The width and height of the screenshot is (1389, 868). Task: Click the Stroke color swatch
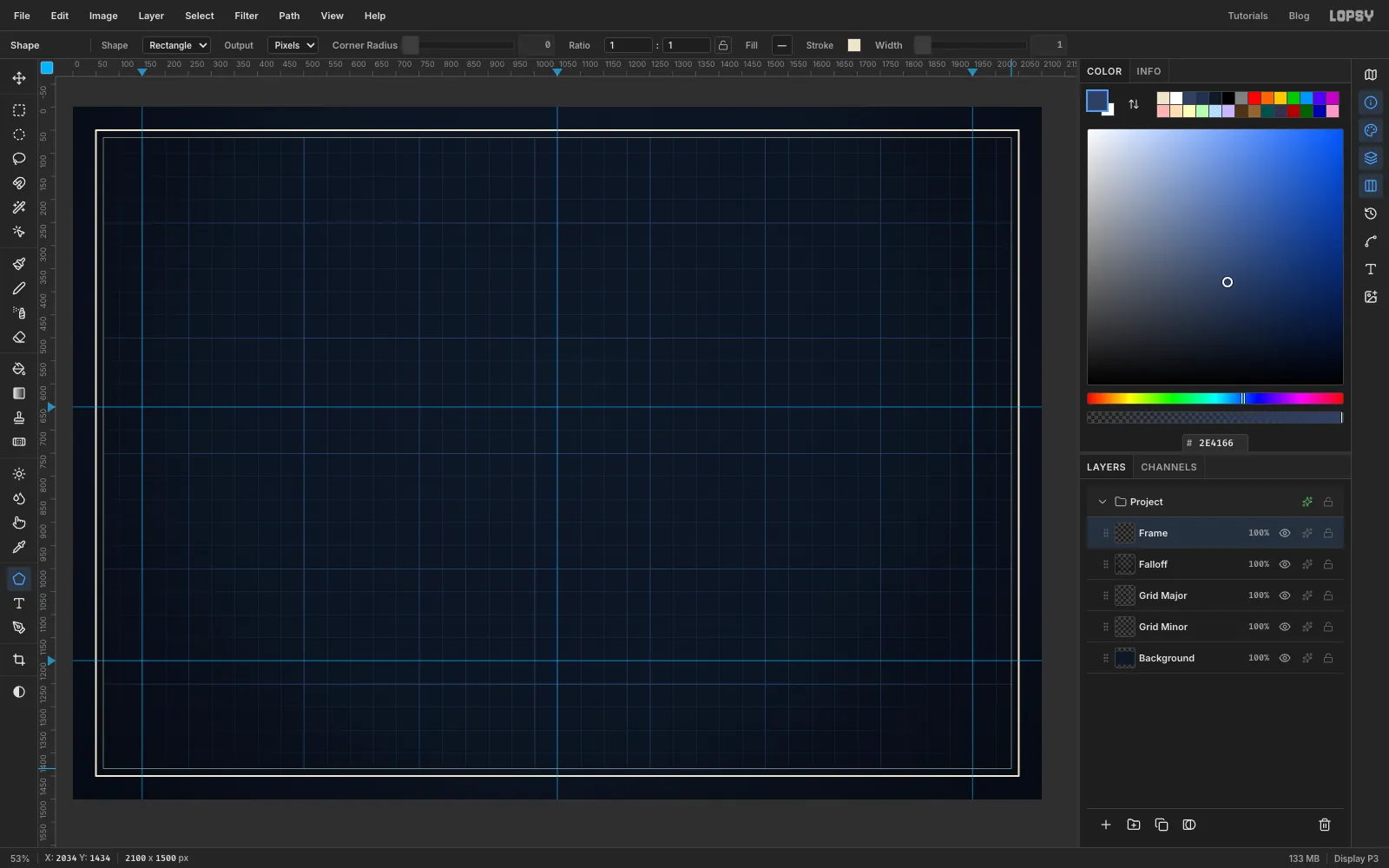(x=854, y=45)
